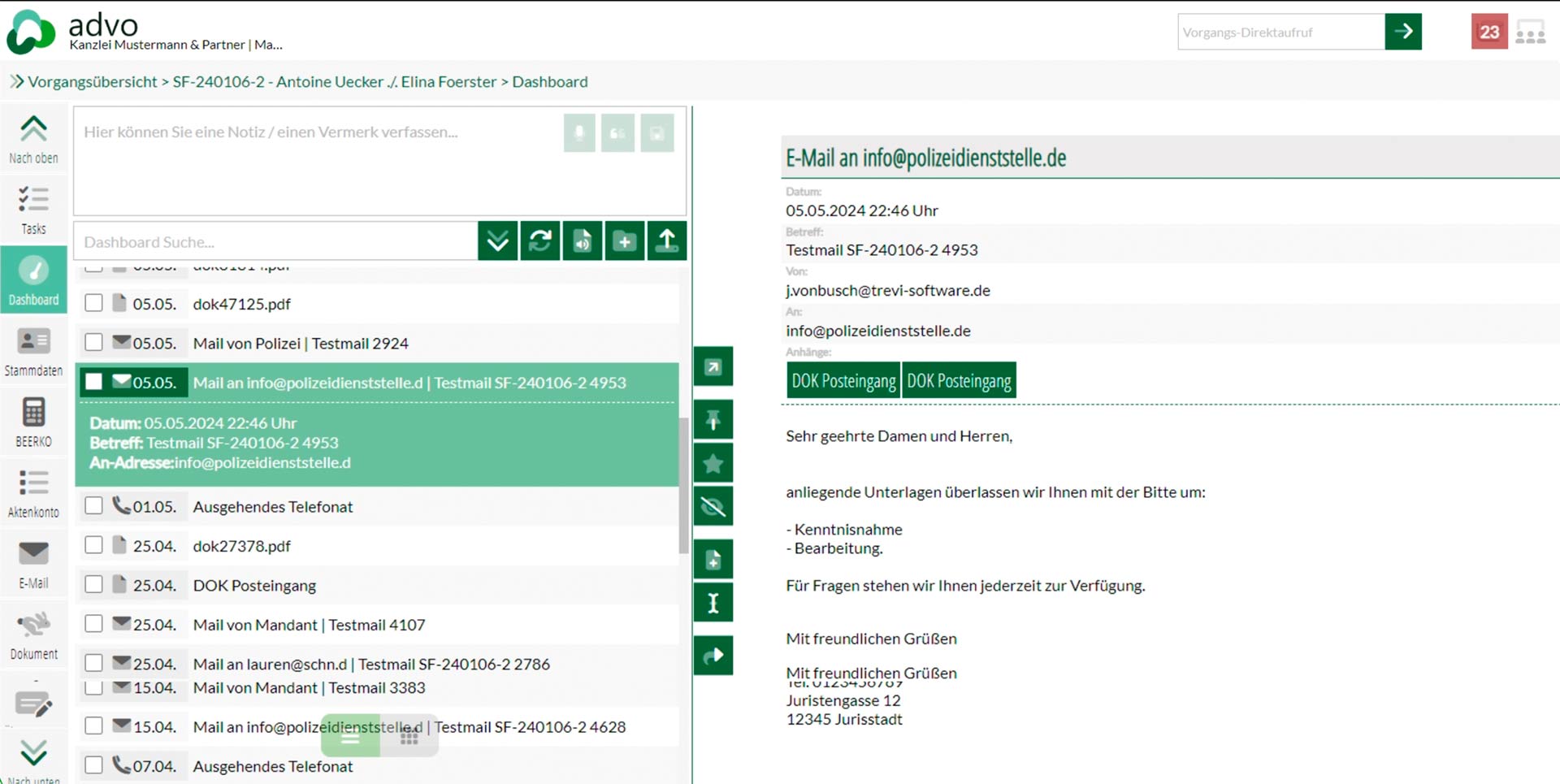1560x784 pixels.
Task: Open first DOK Posteingang attachment button
Action: pyautogui.click(x=843, y=381)
